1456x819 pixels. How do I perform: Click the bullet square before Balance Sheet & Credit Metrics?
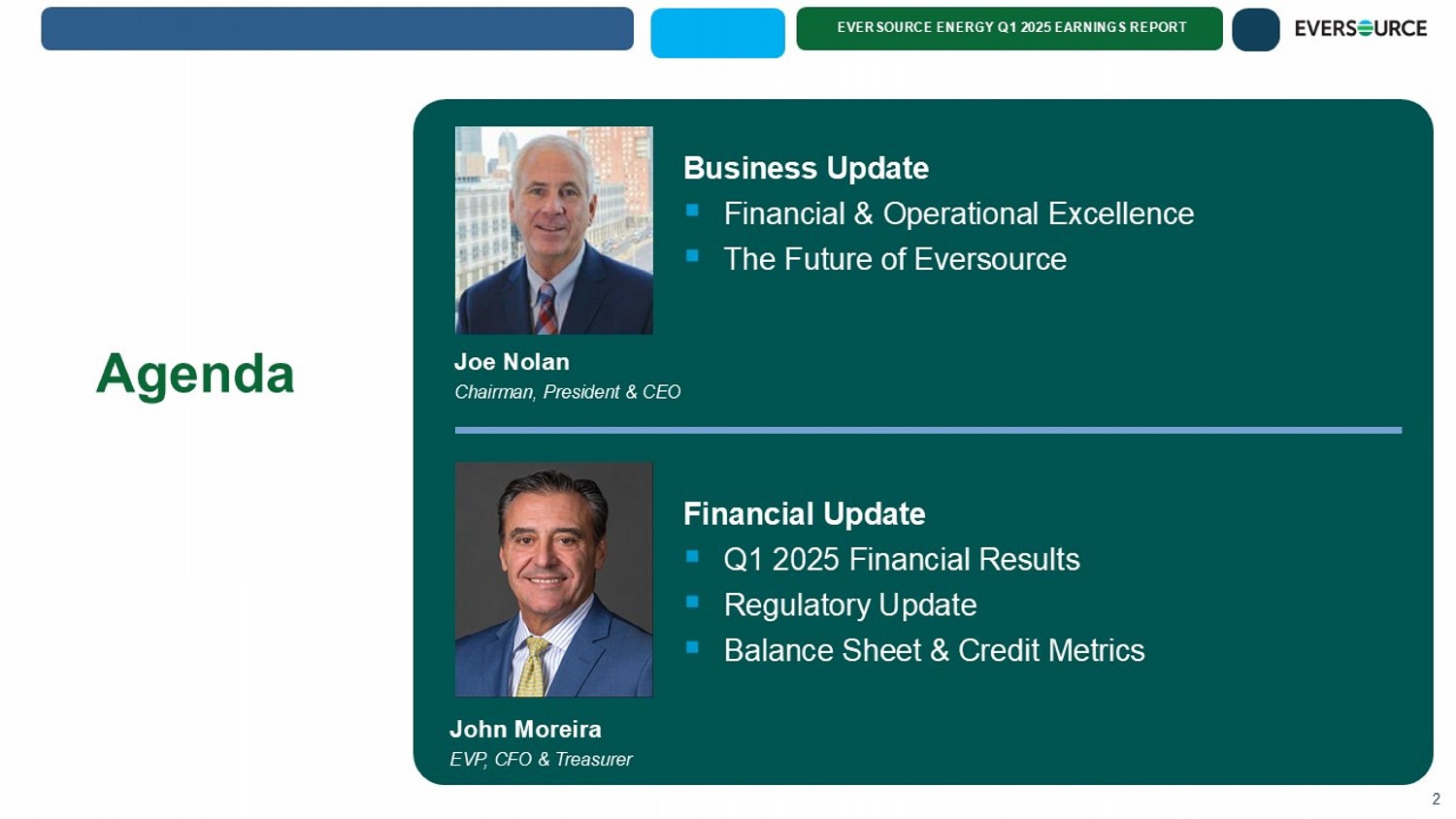[x=692, y=647]
